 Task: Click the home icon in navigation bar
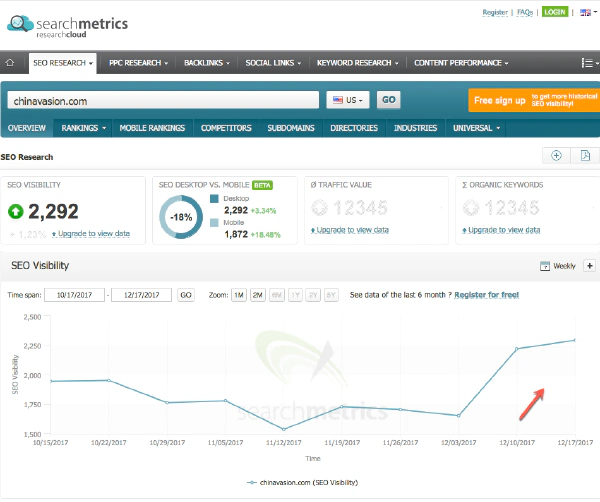coord(10,62)
